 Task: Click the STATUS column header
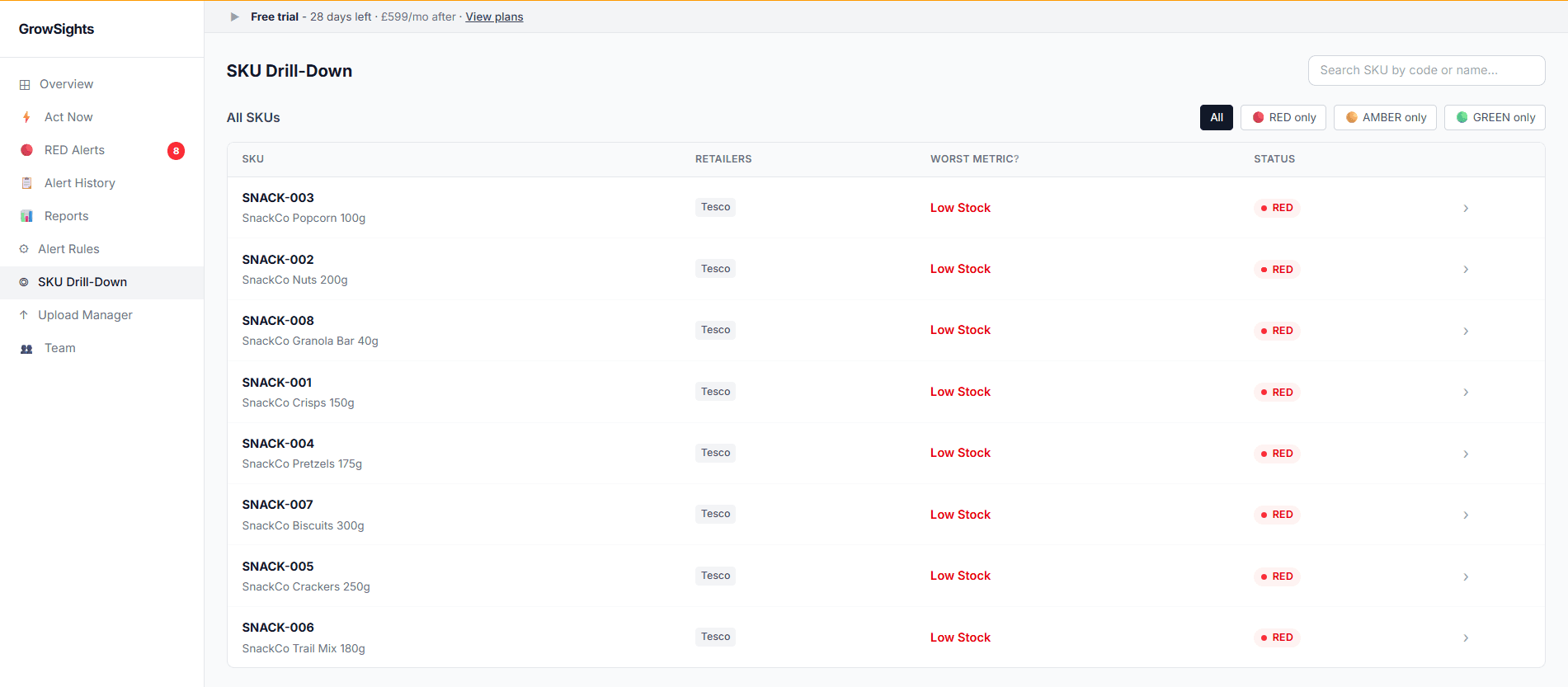tap(1274, 159)
